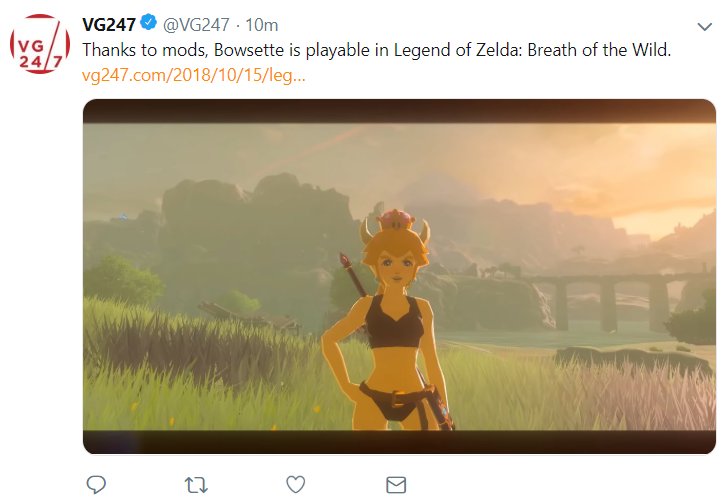Open the Breath of the Wild image preview

399,276
